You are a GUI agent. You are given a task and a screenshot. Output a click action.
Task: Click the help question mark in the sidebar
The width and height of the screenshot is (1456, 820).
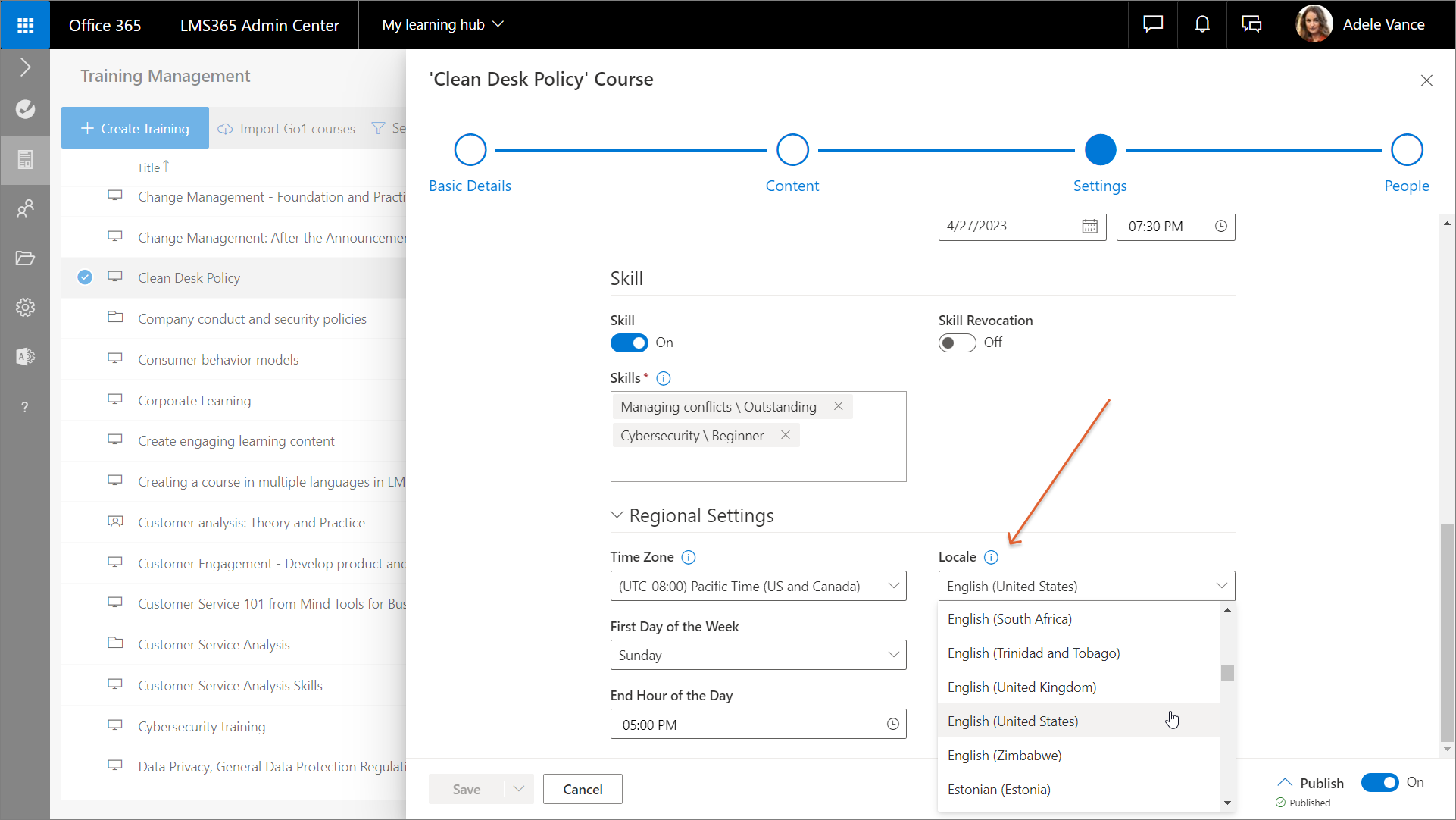25,407
